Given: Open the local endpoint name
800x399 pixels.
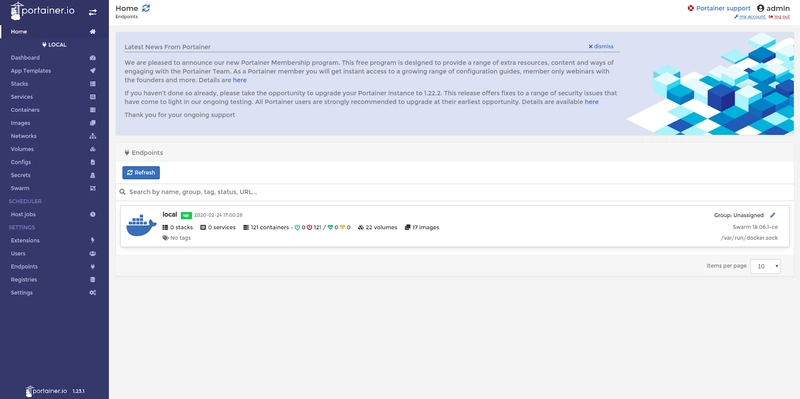Looking at the screenshot, I should coord(169,215).
